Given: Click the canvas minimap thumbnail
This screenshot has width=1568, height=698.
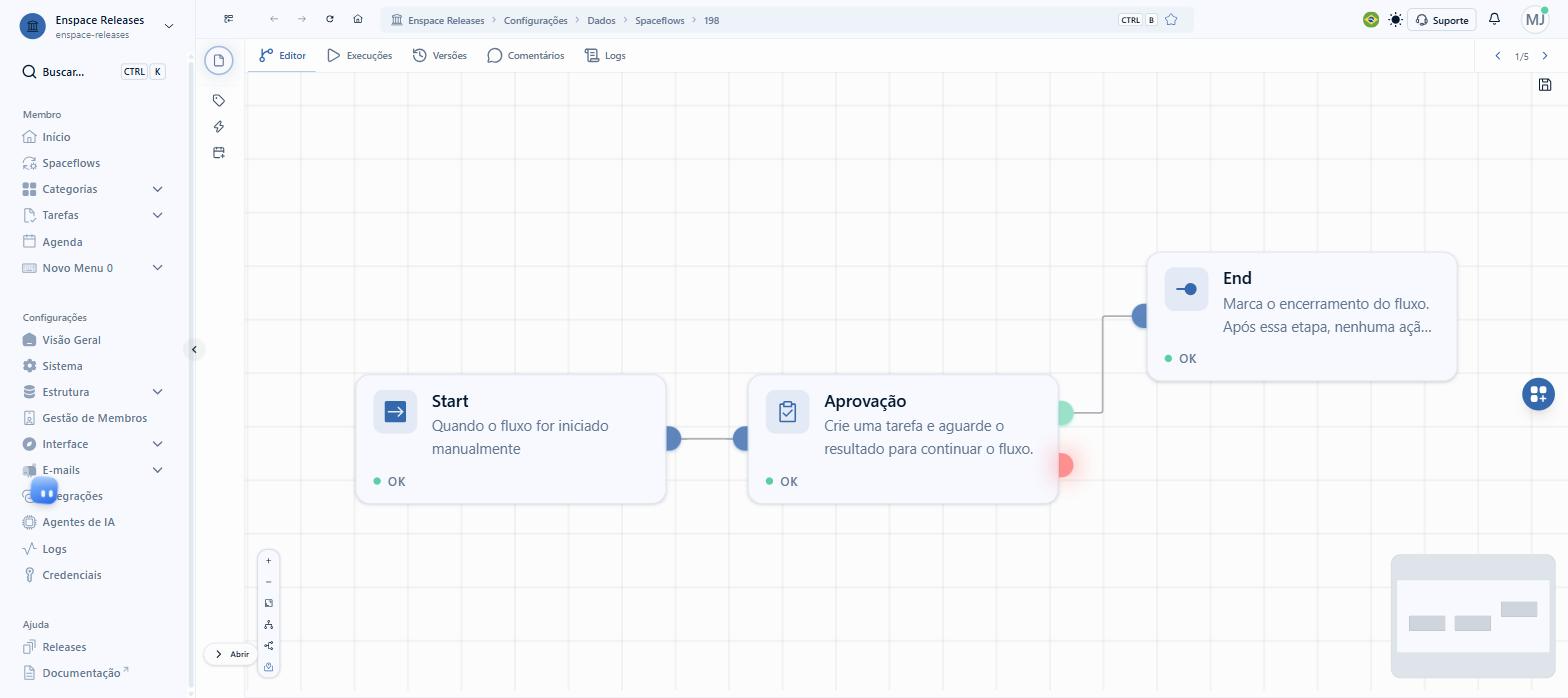Looking at the screenshot, I should click(x=1473, y=616).
